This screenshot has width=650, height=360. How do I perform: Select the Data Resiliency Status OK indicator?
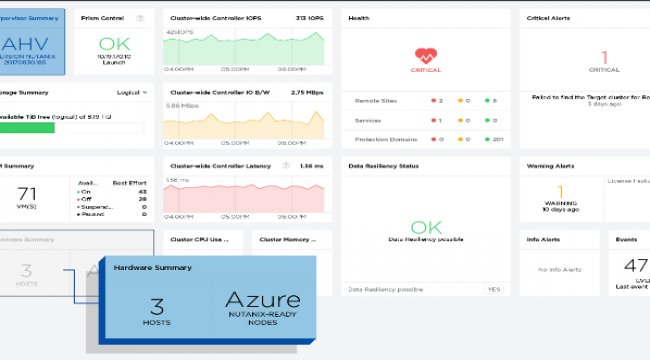(426, 227)
